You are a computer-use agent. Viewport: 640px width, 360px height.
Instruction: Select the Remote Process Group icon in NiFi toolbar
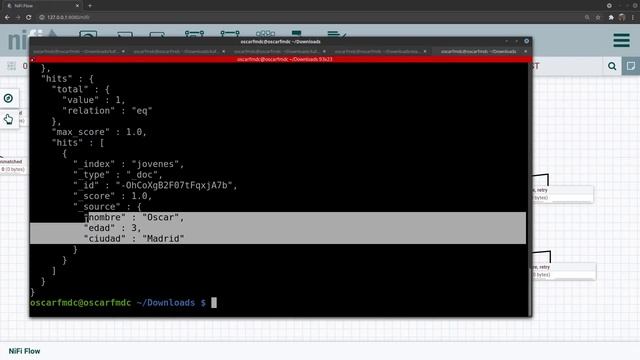[230, 33]
